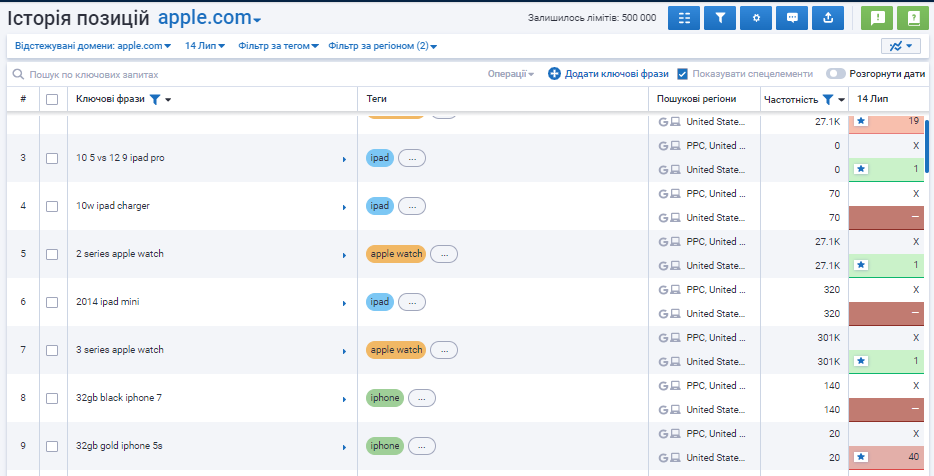
Task: Open the 14 Лип date dropdown
Action: coord(205,46)
